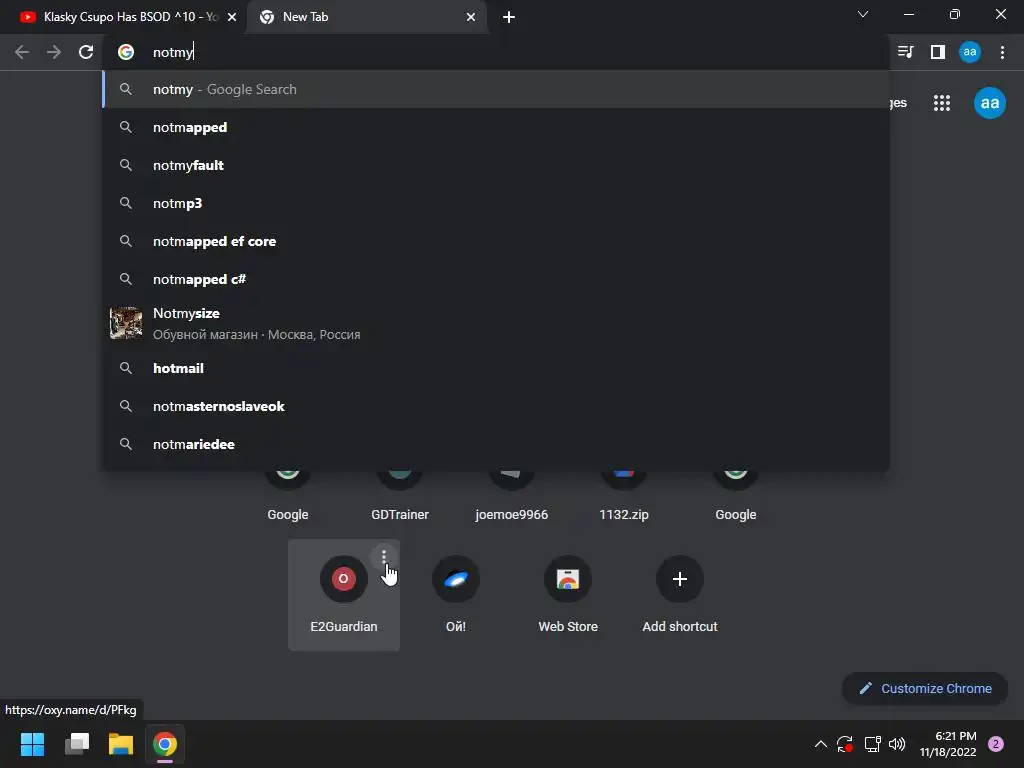Select the Notmysize store suggestion
This screenshot has height=768, width=1024.
tap(496, 323)
